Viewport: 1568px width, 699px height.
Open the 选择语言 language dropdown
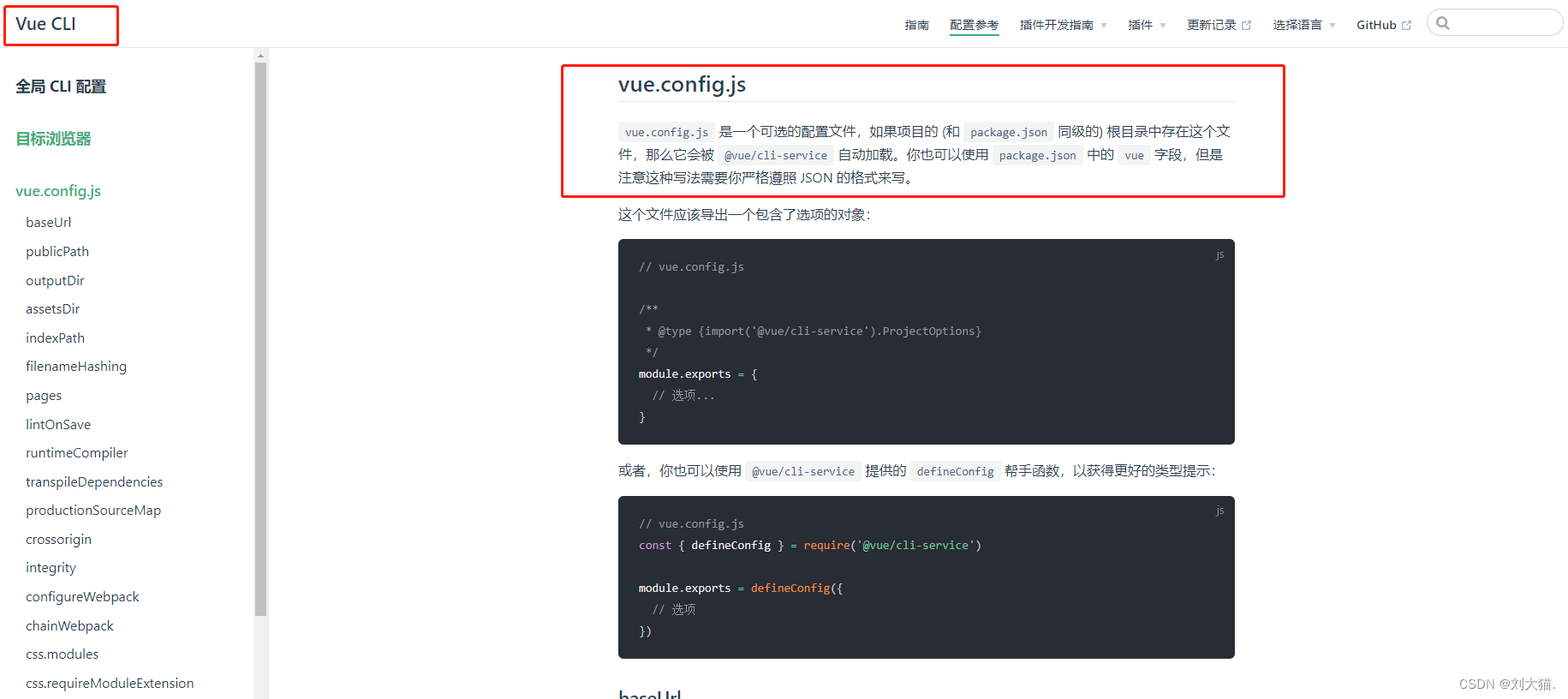coord(1304,25)
